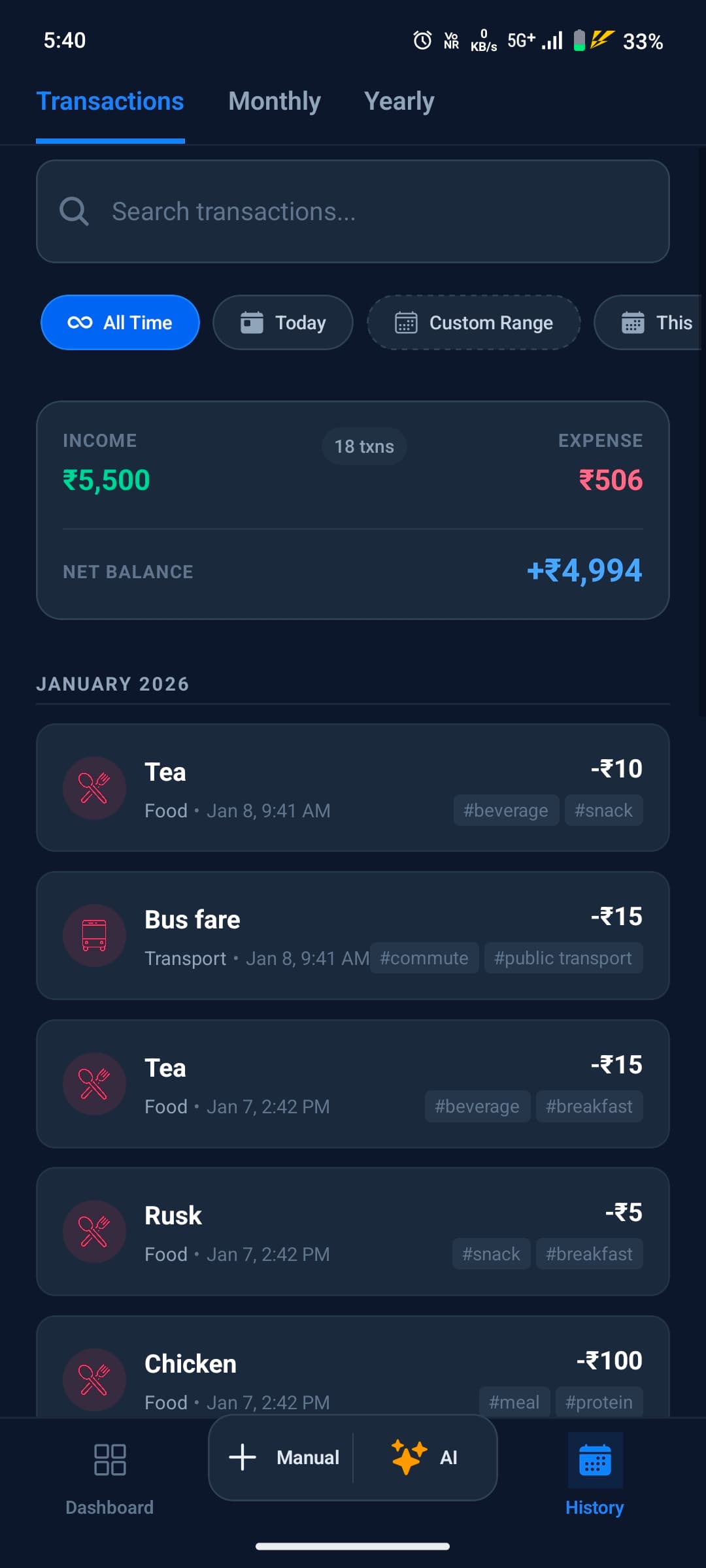Open the Transactions tab
The height and width of the screenshot is (1568, 706).
coord(110,101)
